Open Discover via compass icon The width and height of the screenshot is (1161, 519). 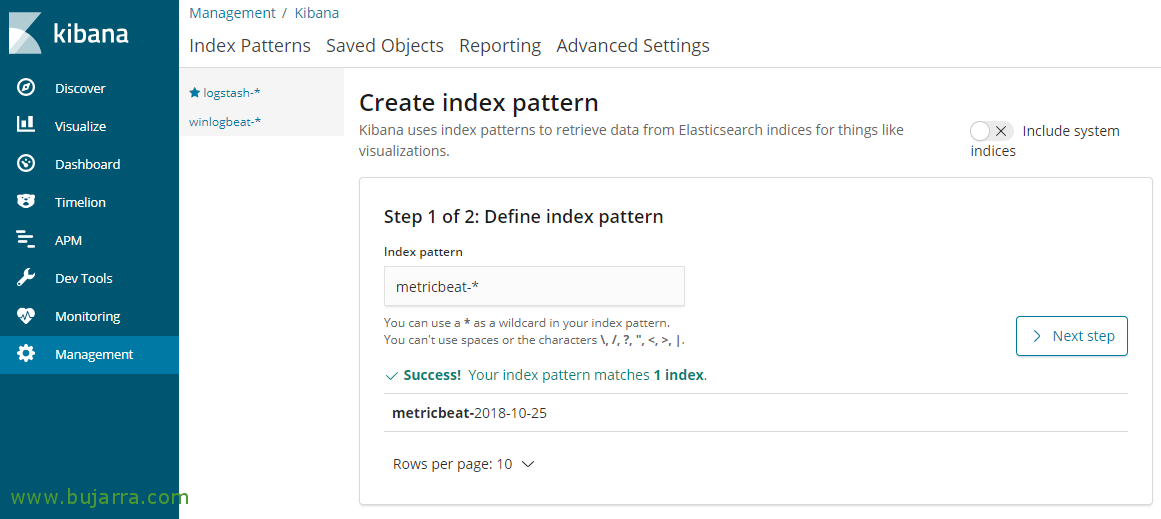pos(26,88)
